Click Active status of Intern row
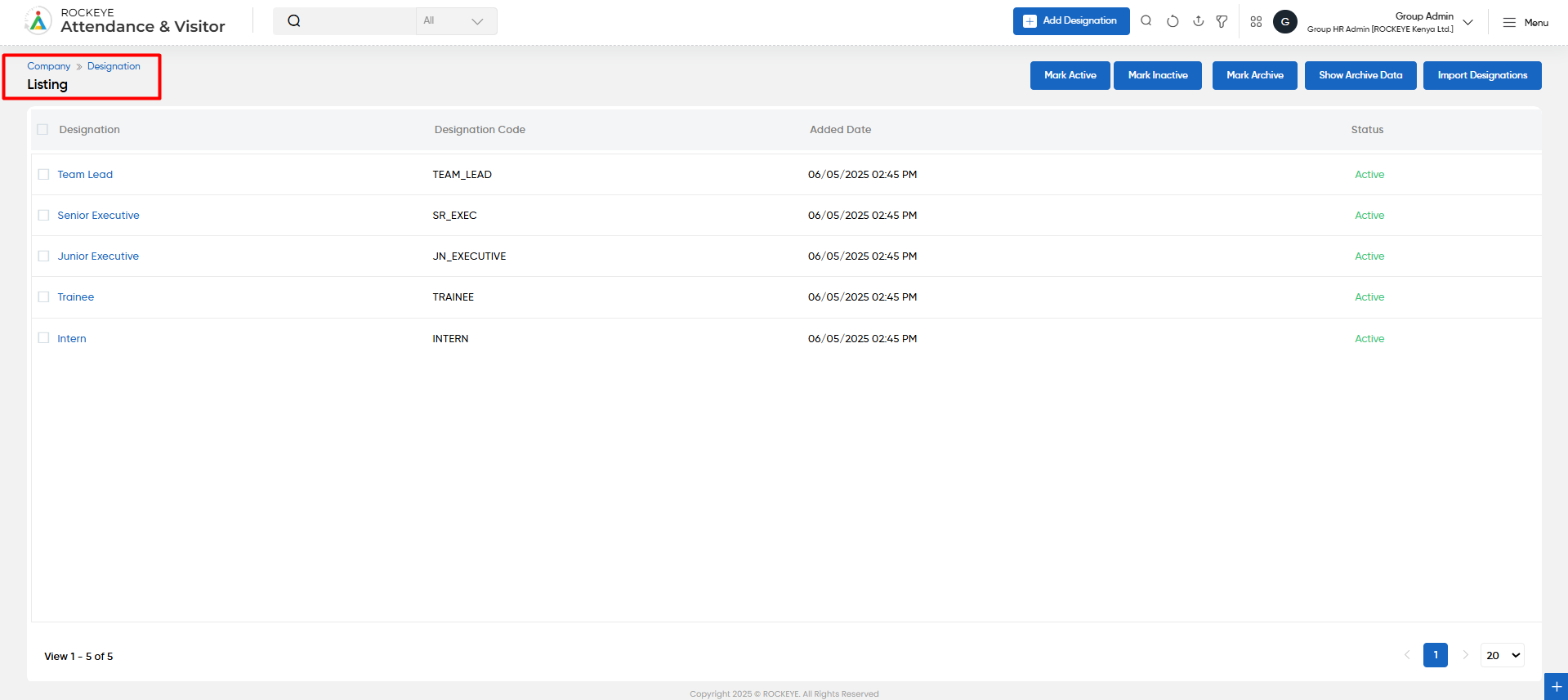Screen dimensions: 1568x700 tap(1369, 338)
